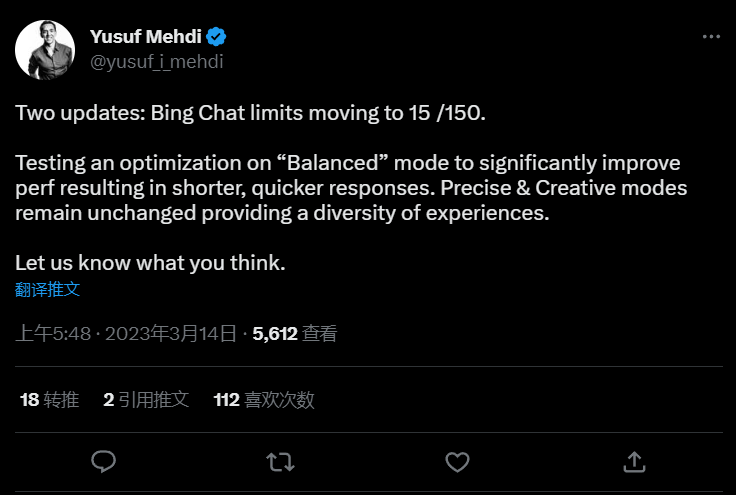The image size is (736, 495).
Task: Click the 5,612 查看 view count
Action: pyautogui.click(x=295, y=334)
